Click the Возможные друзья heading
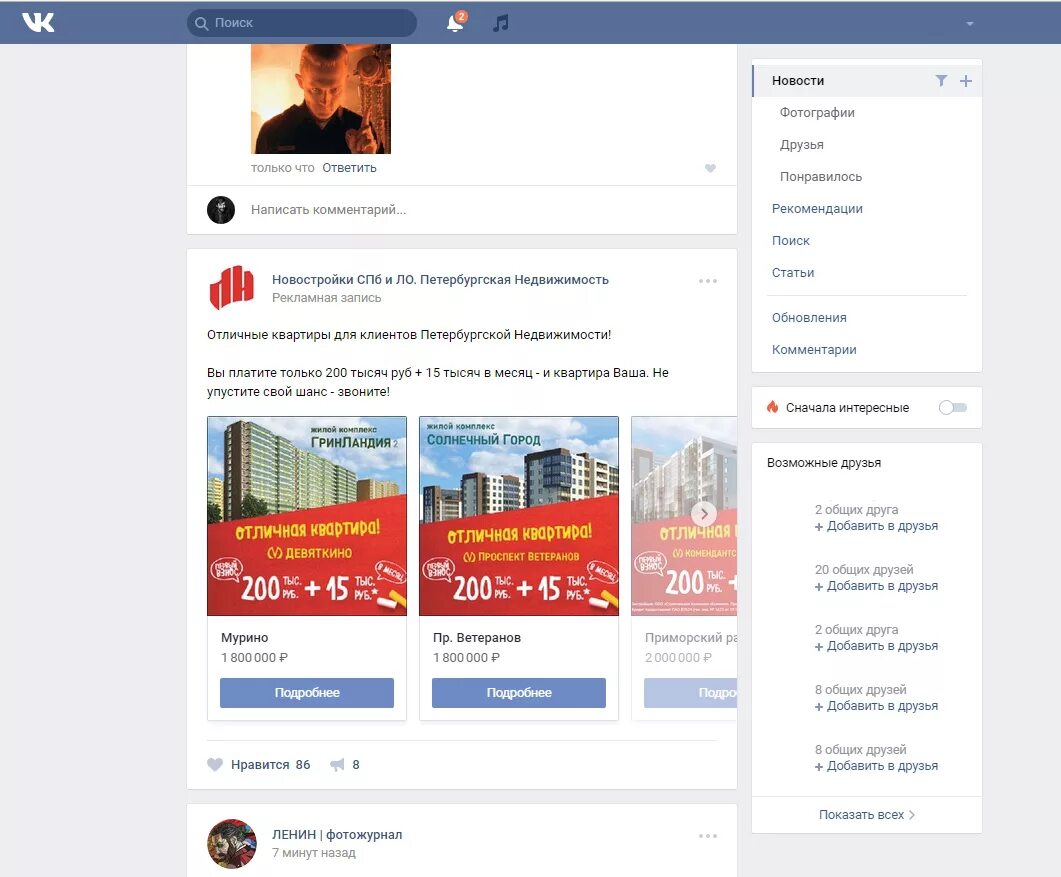Screen dimensions: 1061x877 tap(823, 463)
